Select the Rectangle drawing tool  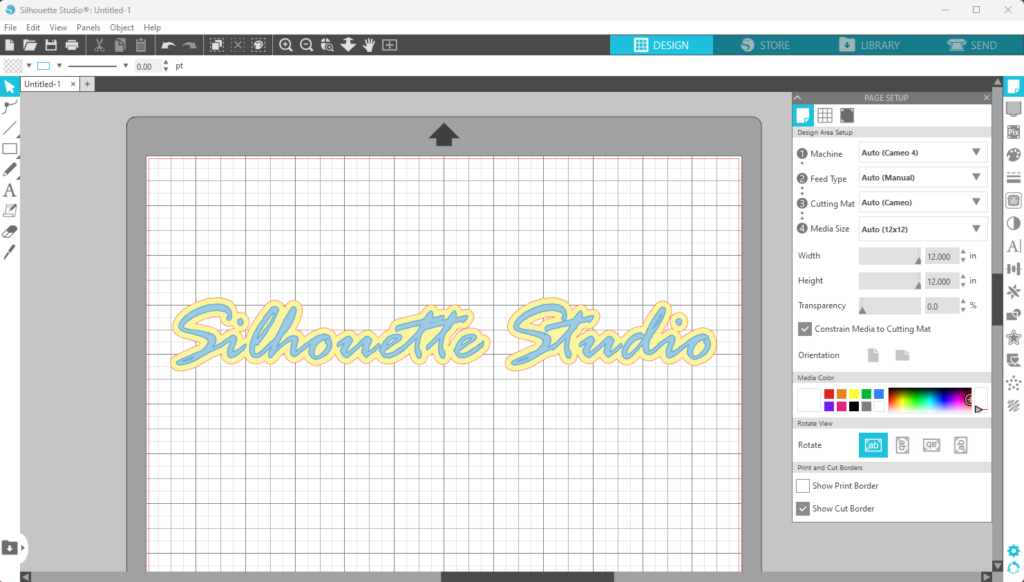[x=10, y=149]
